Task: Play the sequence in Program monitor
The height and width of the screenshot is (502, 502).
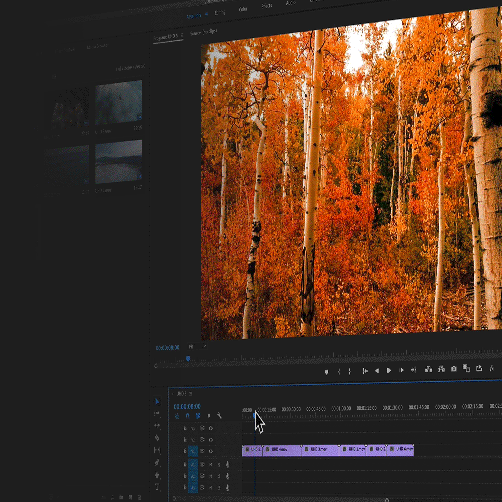Action: (389, 370)
